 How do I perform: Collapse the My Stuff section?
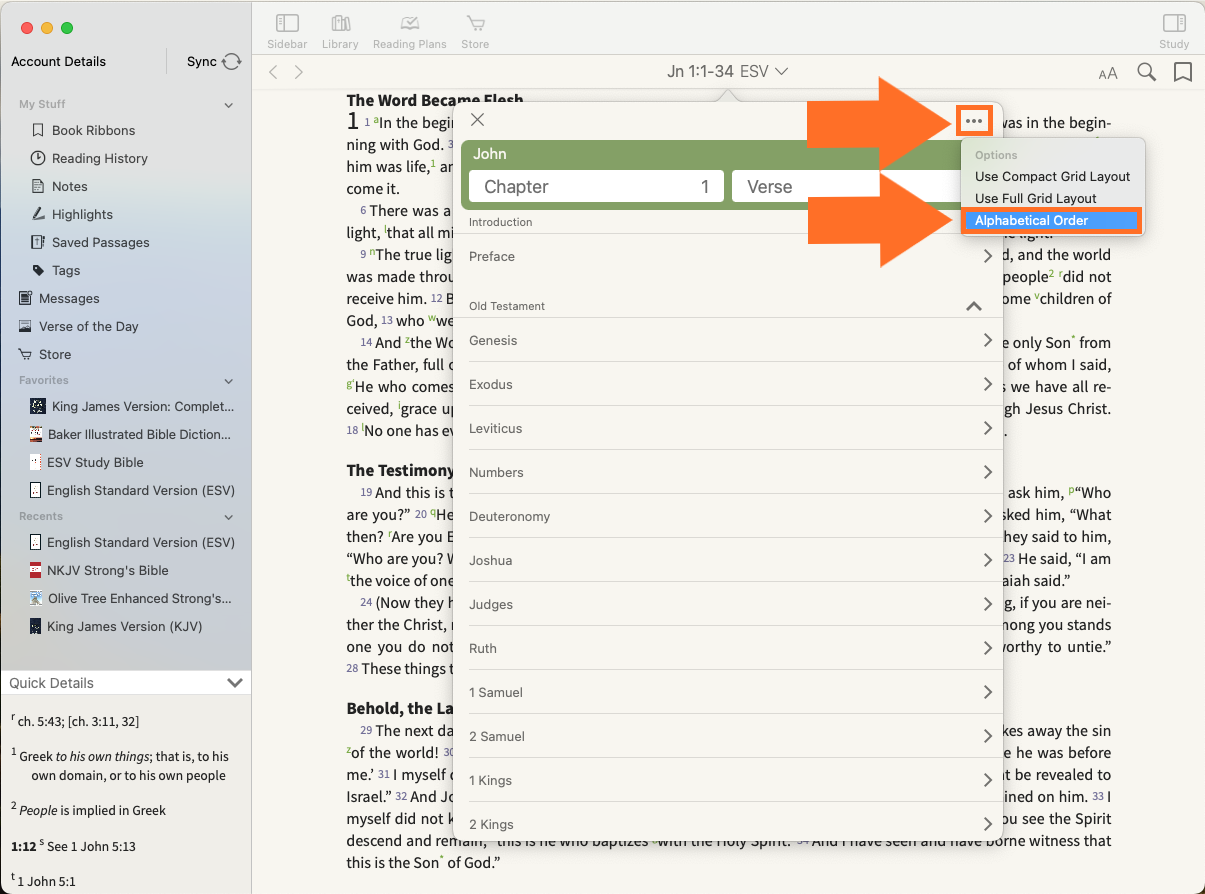pos(228,105)
